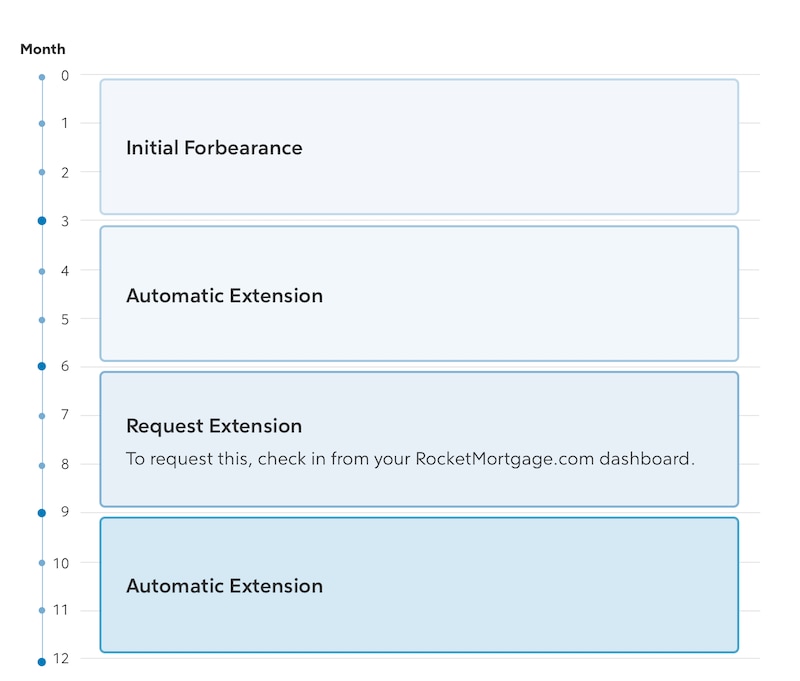Select the large month 9 marker
This screenshot has height=681, width=800.
42,513
